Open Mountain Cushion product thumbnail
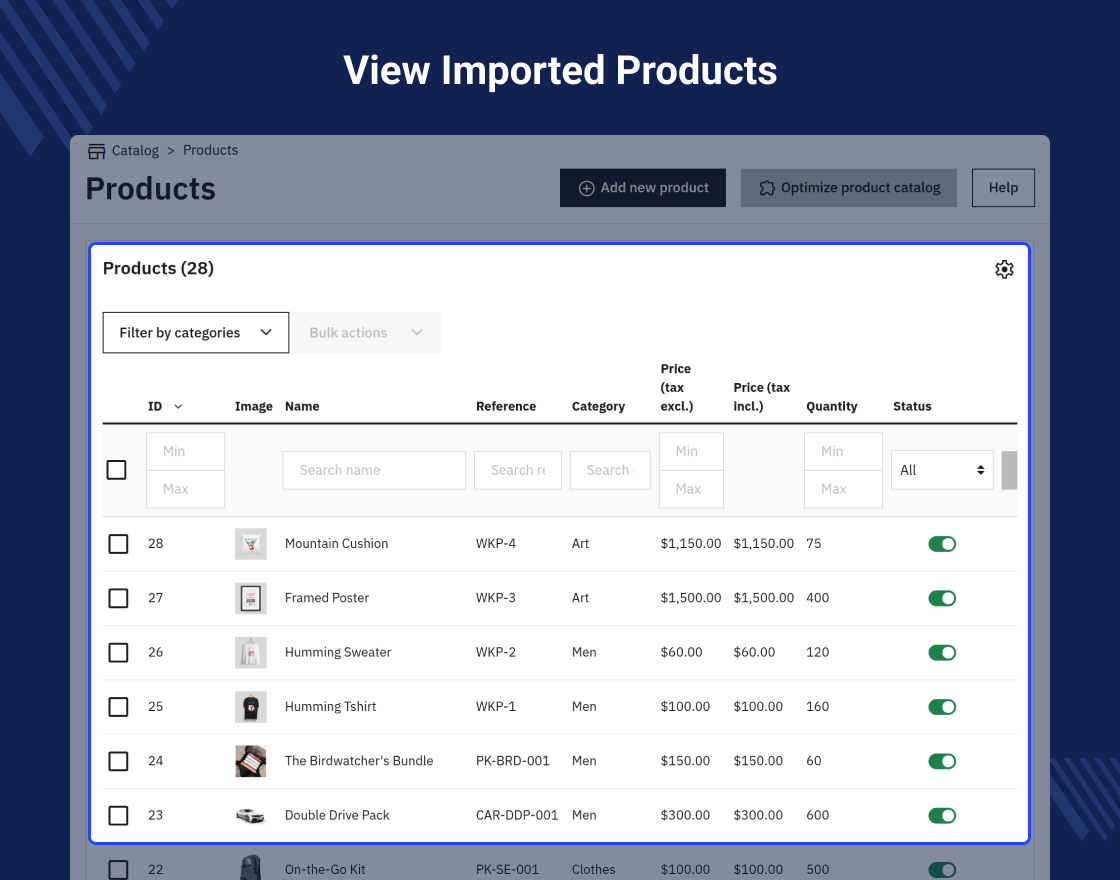This screenshot has width=1120, height=880. coord(251,544)
